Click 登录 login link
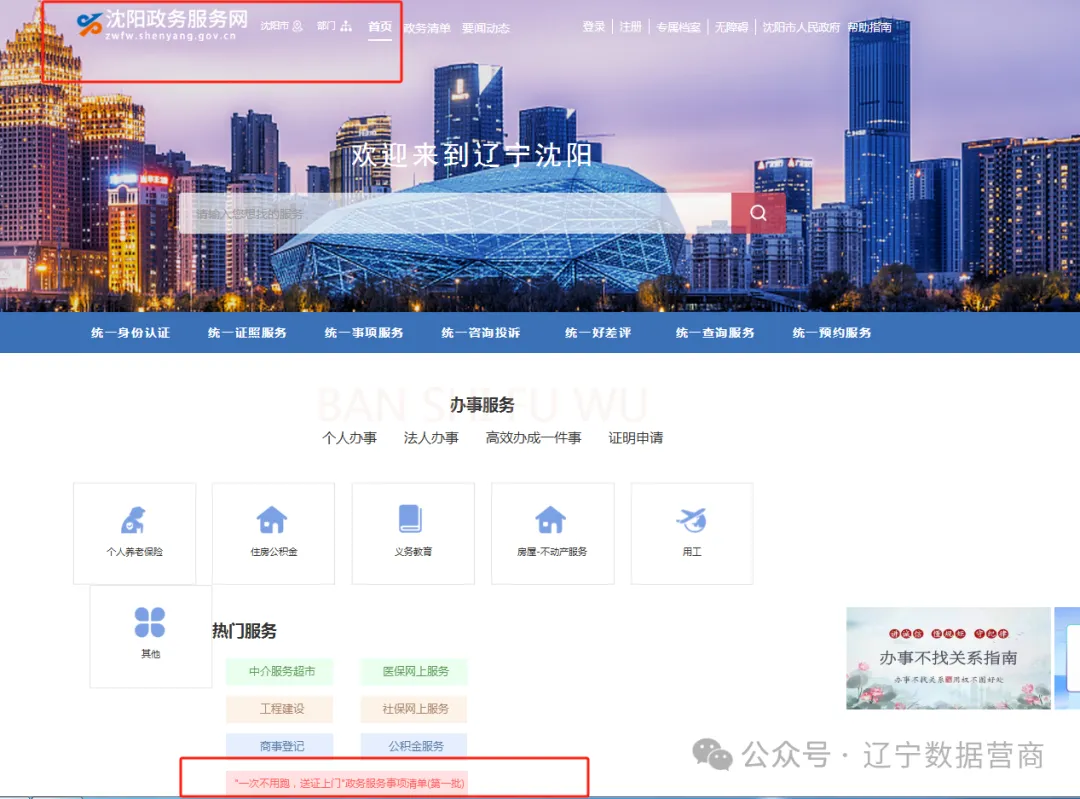Screen dimensions: 1080x799 point(594,27)
